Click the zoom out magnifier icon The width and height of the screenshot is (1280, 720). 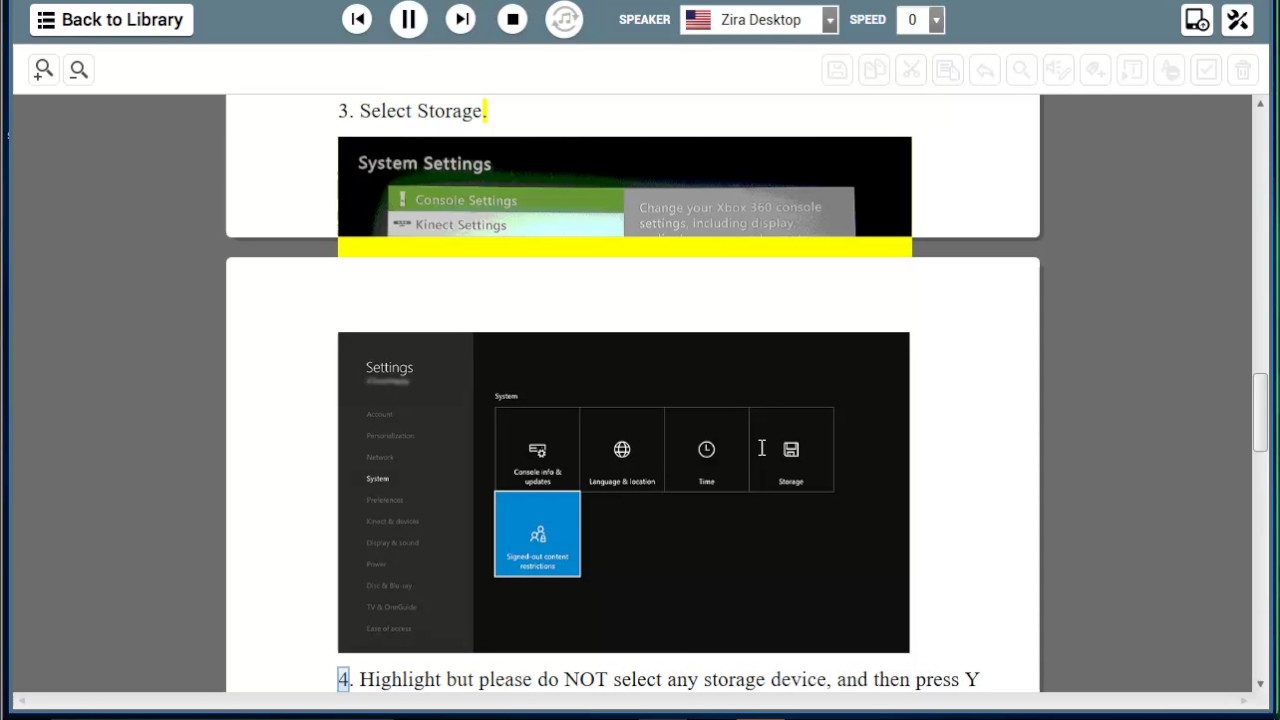(79, 69)
